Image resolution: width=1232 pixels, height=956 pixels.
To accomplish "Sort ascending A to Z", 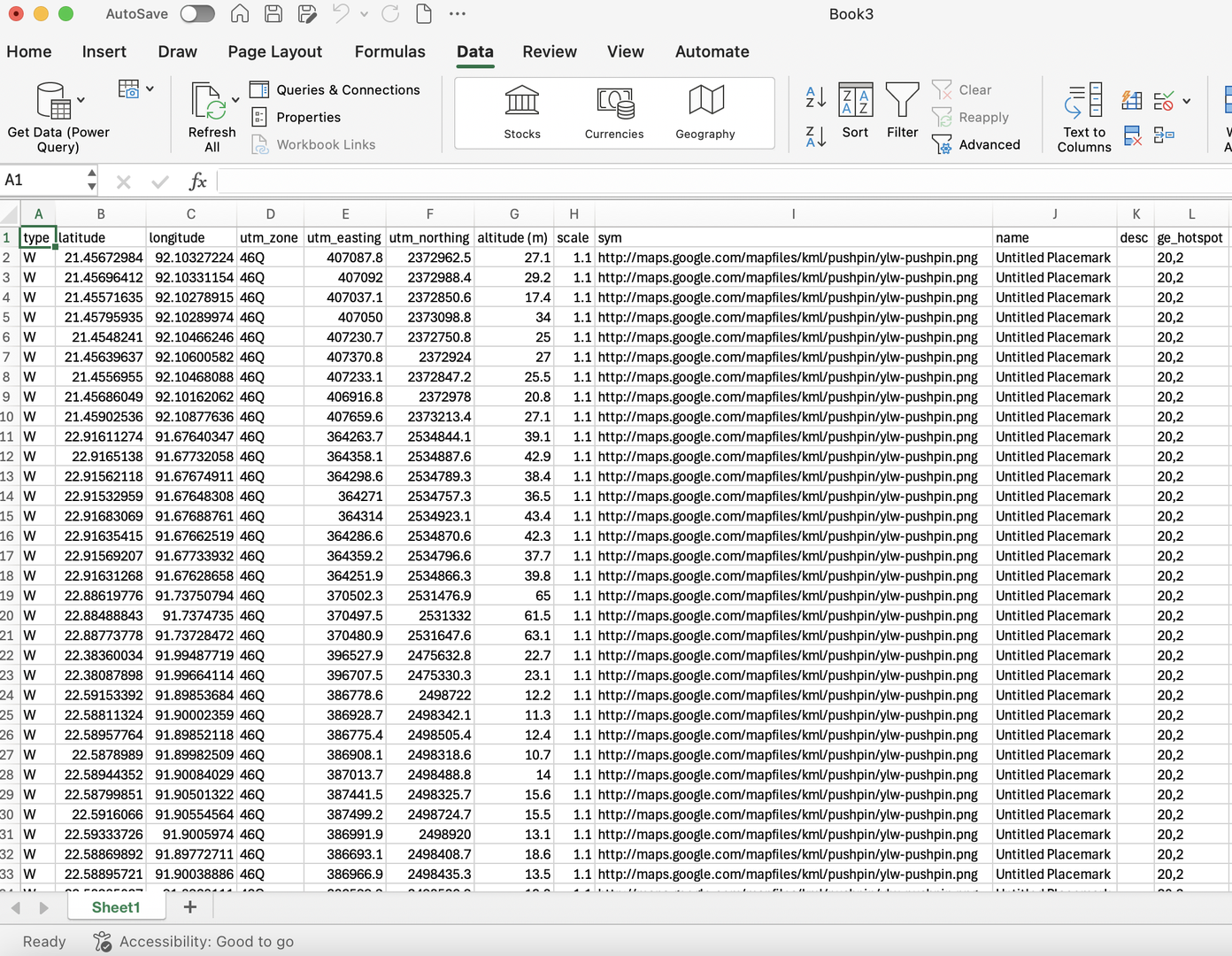I will pyautogui.click(x=816, y=96).
